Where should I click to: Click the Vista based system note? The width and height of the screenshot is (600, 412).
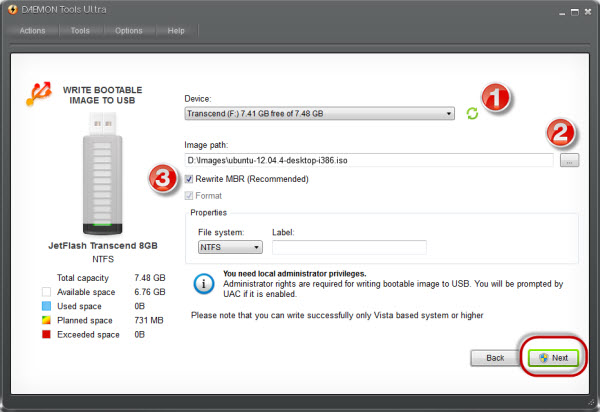337,315
